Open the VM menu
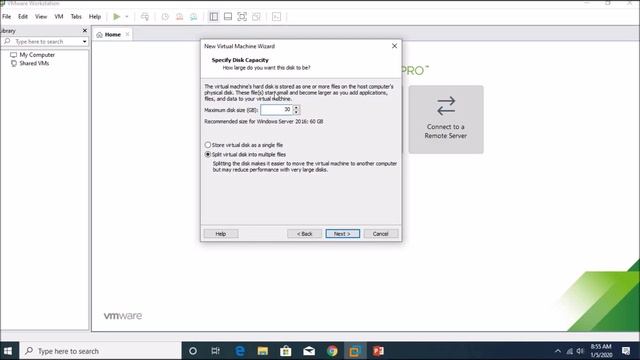This screenshot has width=640, height=360. [x=59, y=17]
